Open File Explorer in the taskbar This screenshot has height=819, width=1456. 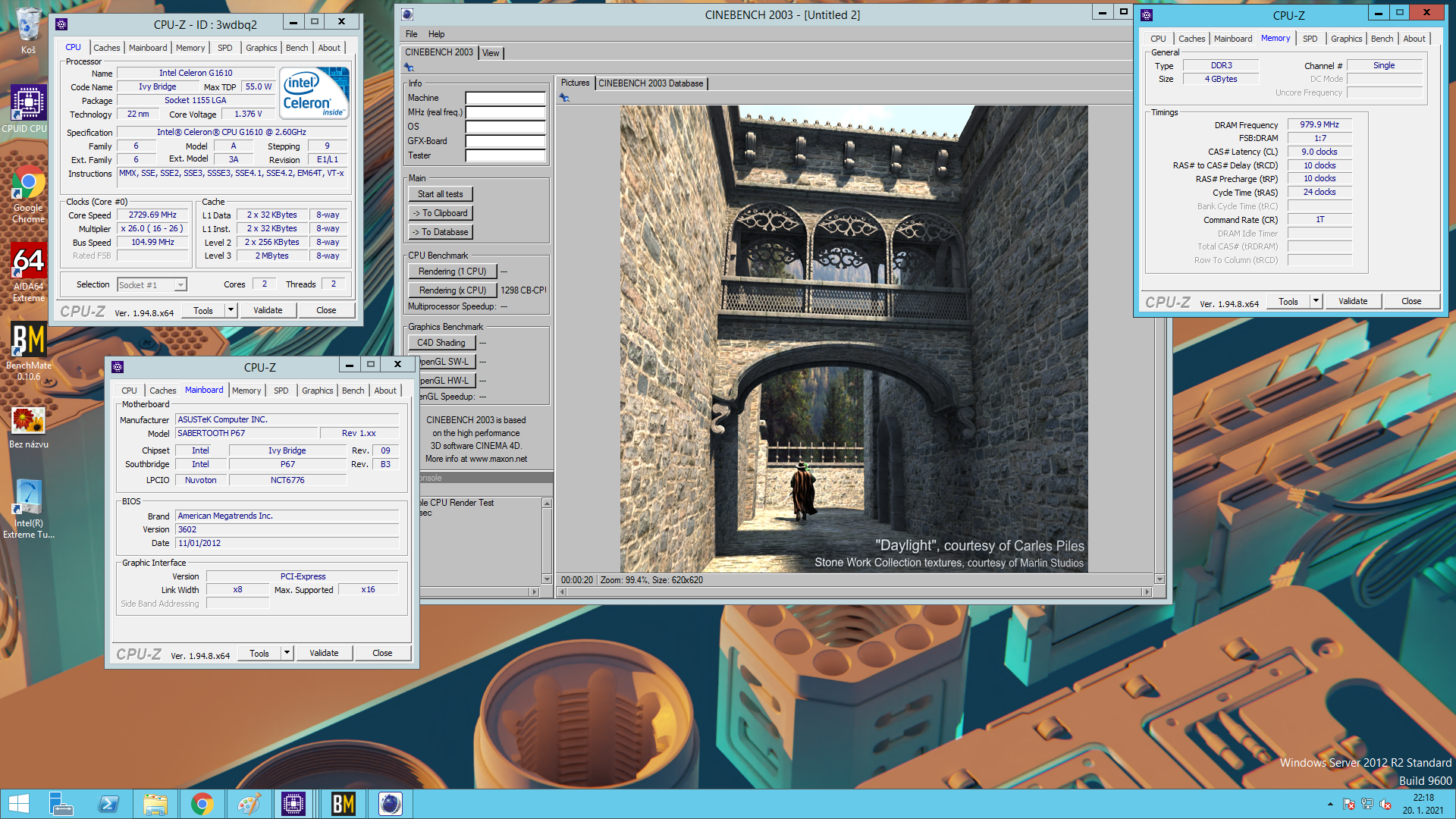(155, 804)
